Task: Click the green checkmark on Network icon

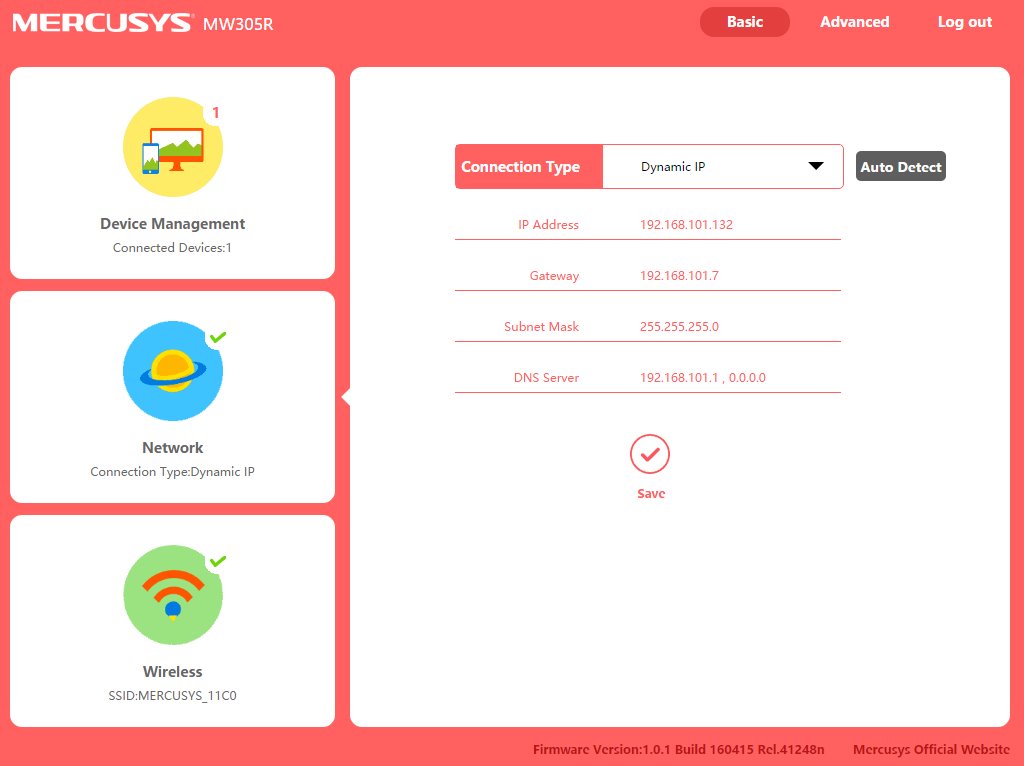Action: 218,337
